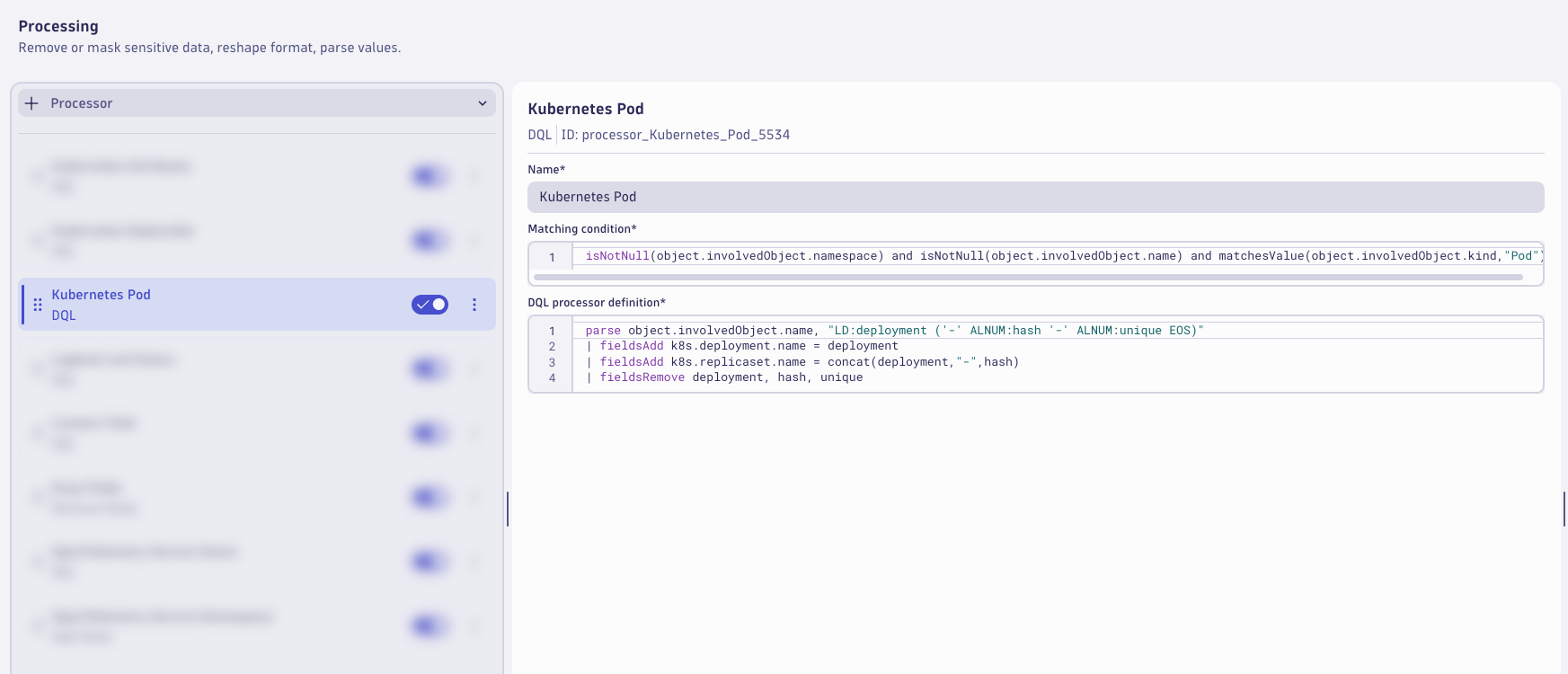
Task: Click the Kubernetes Pod detail heading
Action: pyautogui.click(x=586, y=109)
